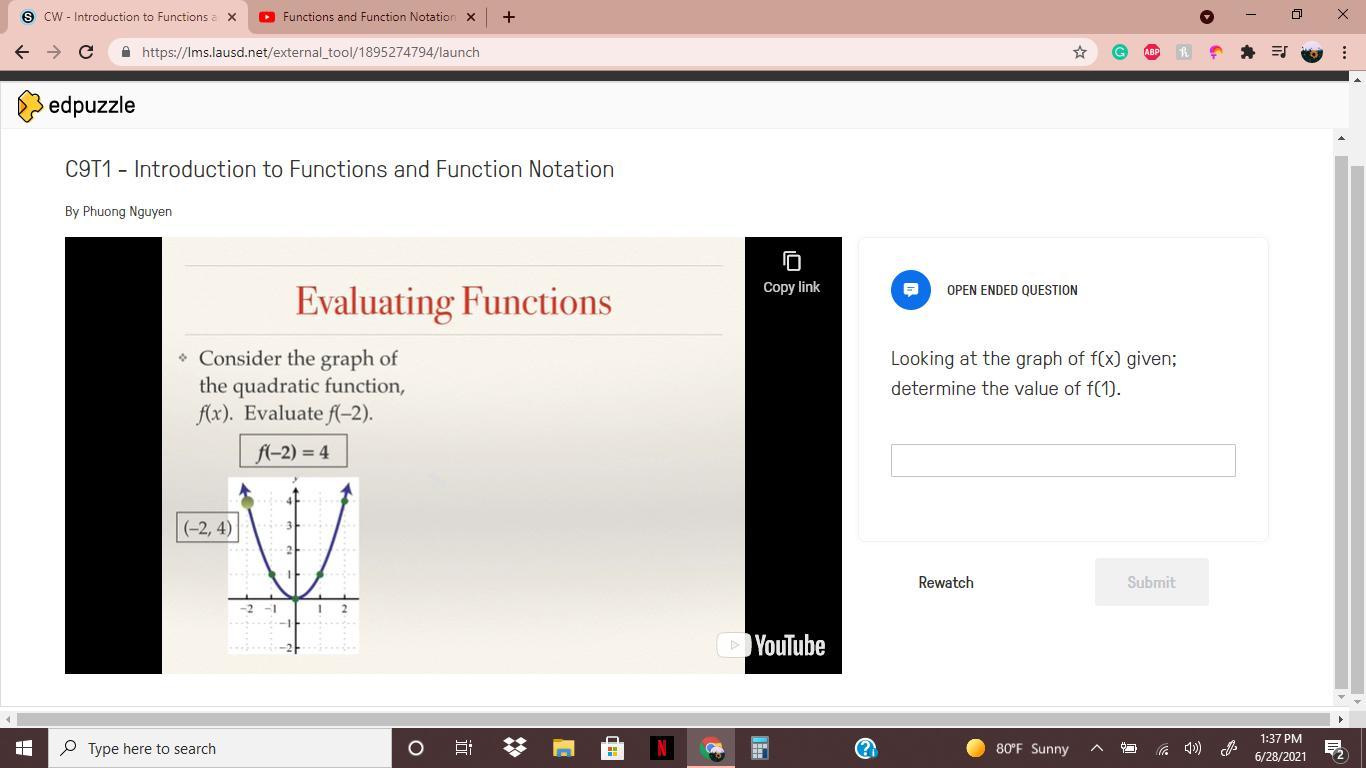Image resolution: width=1366 pixels, height=768 pixels.
Task: Open the Extensions puzzle-piece menu
Action: [1248, 52]
